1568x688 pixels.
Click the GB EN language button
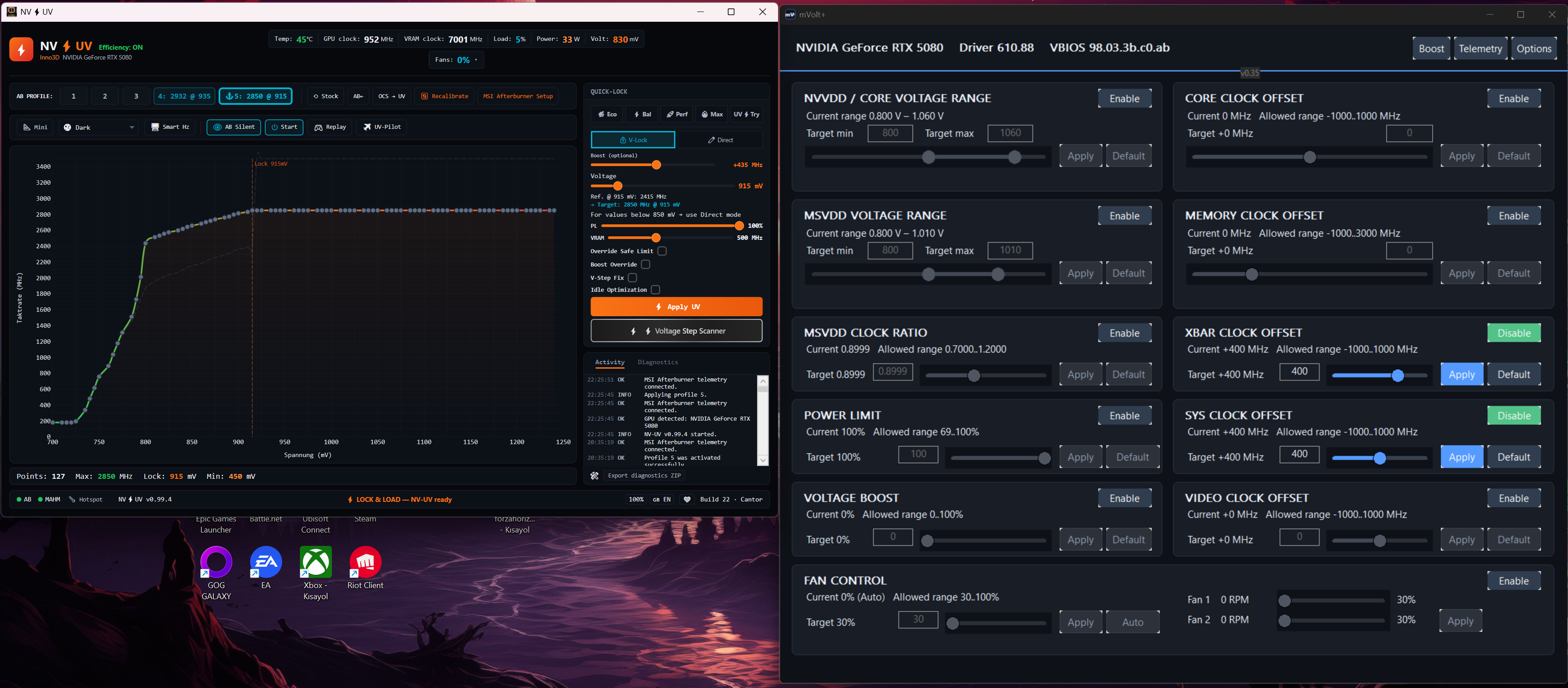point(662,499)
